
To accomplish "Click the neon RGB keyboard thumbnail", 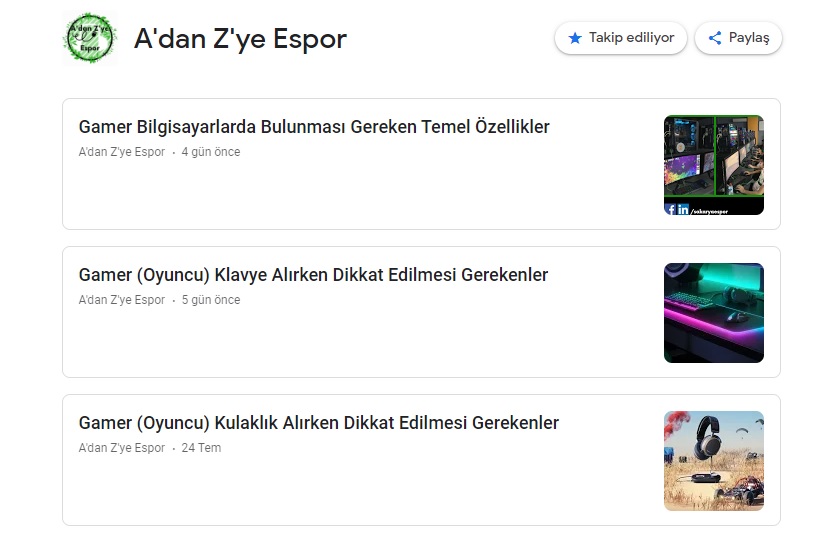I will (714, 313).
